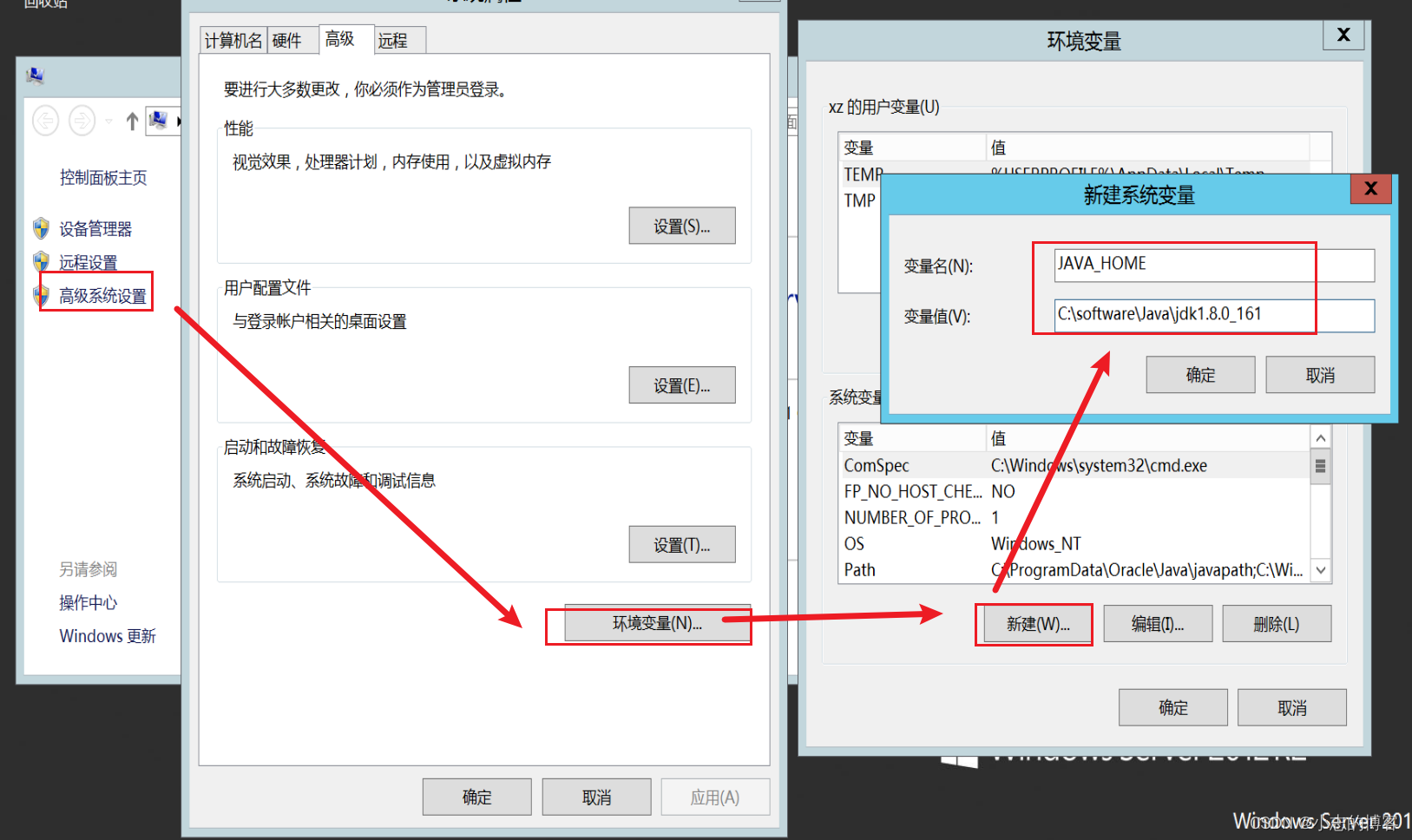Select FP_NO_HOST_CHE... system variable row
This screenshot has width=1412, height=840.
click(x=1074, y=491)
